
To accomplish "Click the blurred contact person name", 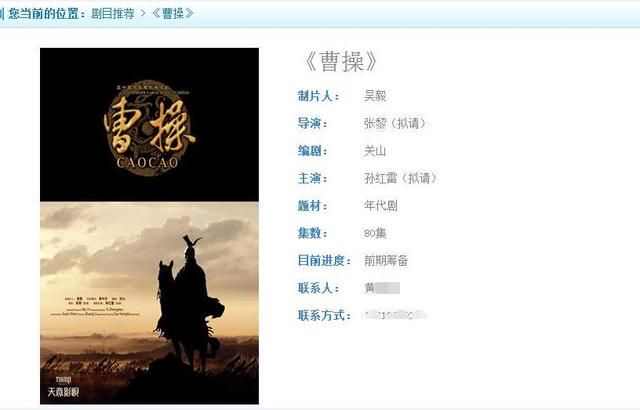I will pyautogui.click(x=382, y=288).
